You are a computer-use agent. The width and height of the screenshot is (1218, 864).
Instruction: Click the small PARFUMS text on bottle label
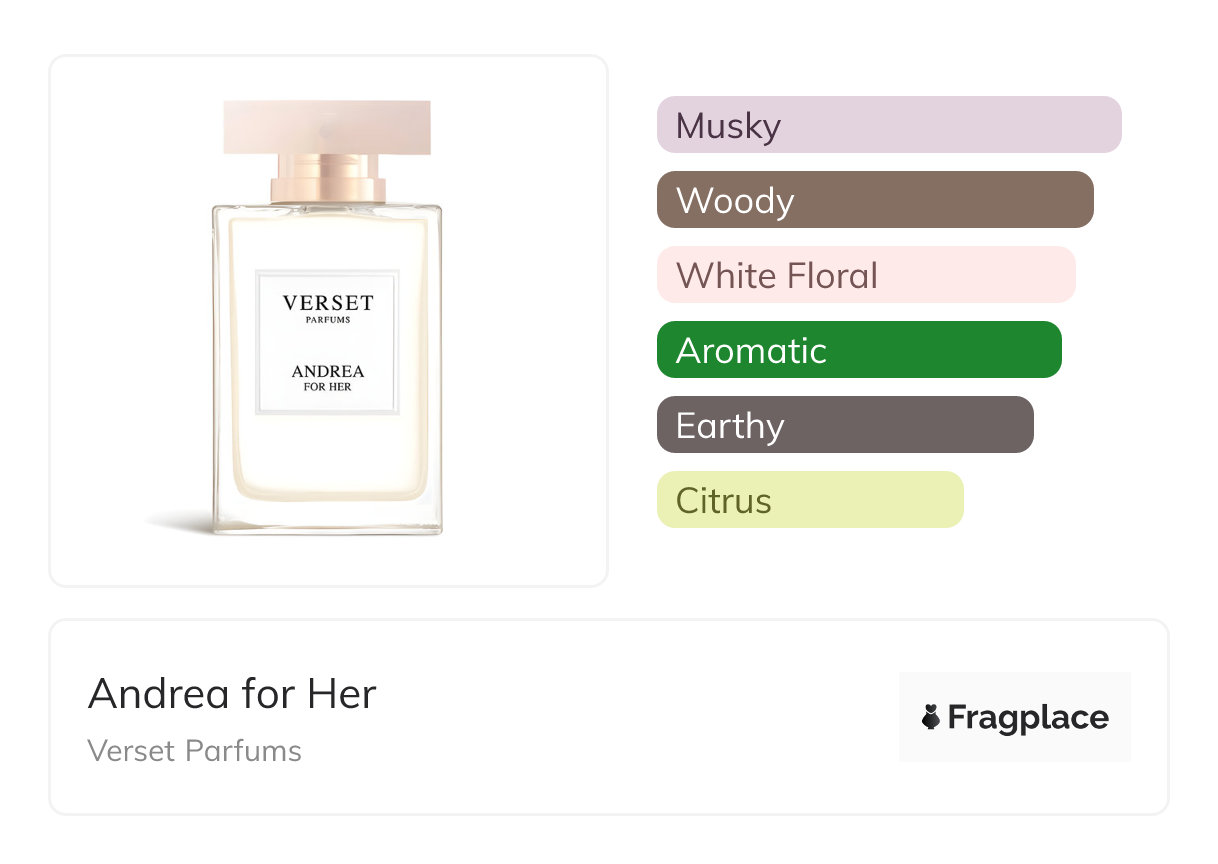328,321
